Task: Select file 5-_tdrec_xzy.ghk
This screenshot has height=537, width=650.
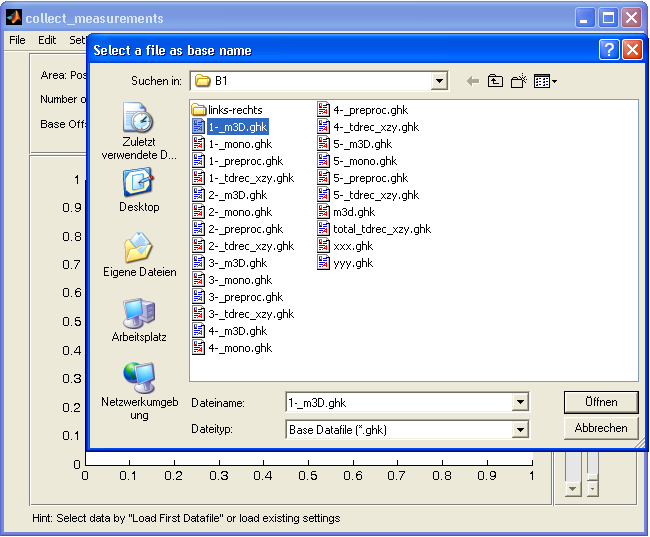Action: 369,195
